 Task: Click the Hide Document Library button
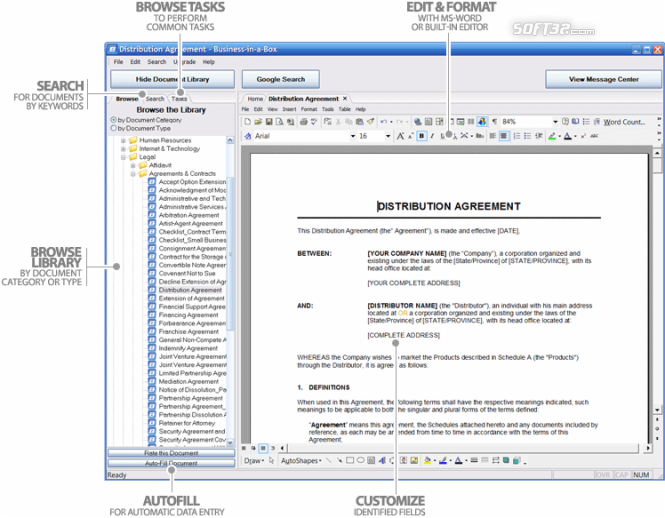click(172, 79)
